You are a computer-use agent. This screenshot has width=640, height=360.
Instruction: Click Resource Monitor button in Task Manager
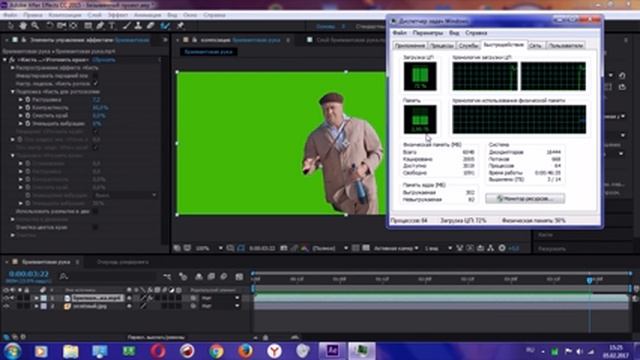point(525,198)
